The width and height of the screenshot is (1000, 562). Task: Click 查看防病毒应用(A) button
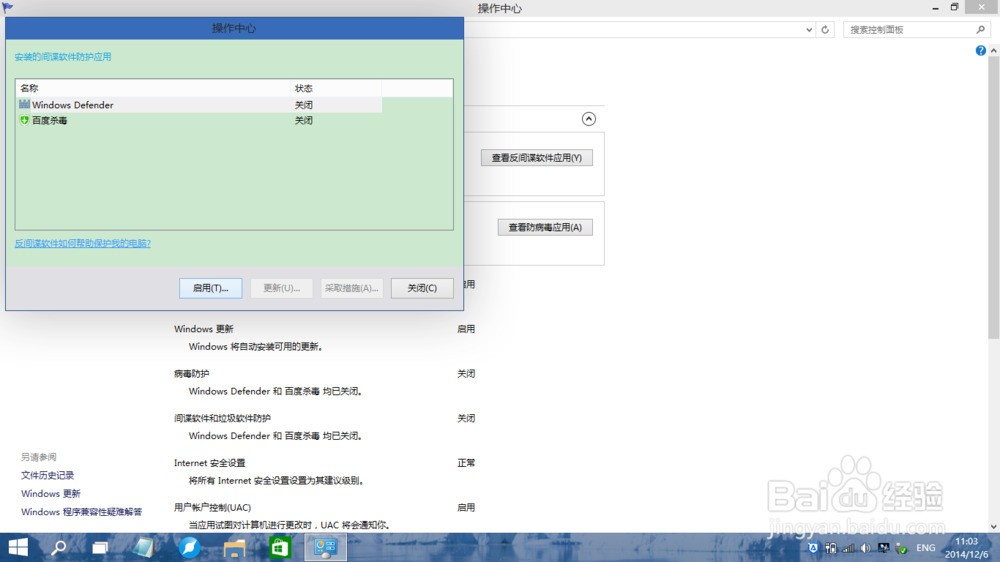[x=545, y=227]
